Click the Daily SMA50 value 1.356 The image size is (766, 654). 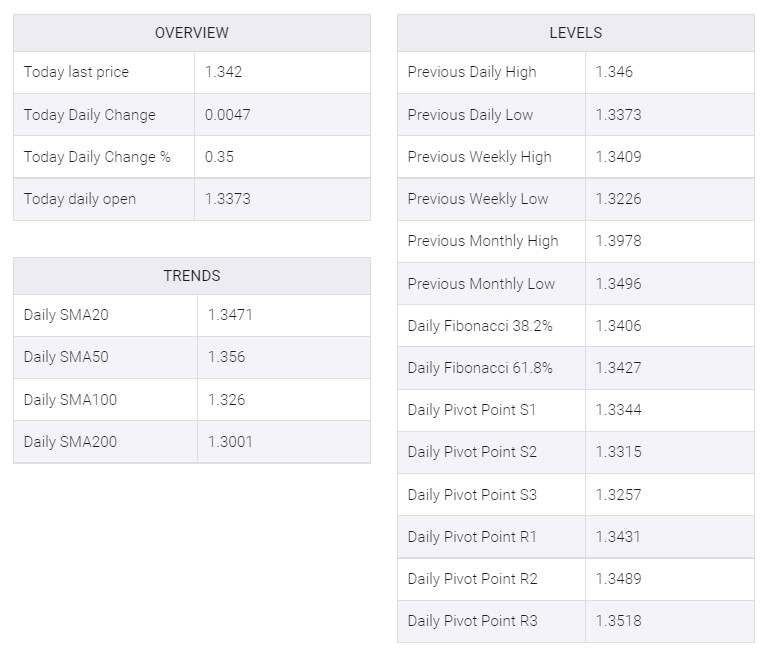[227, 357]
